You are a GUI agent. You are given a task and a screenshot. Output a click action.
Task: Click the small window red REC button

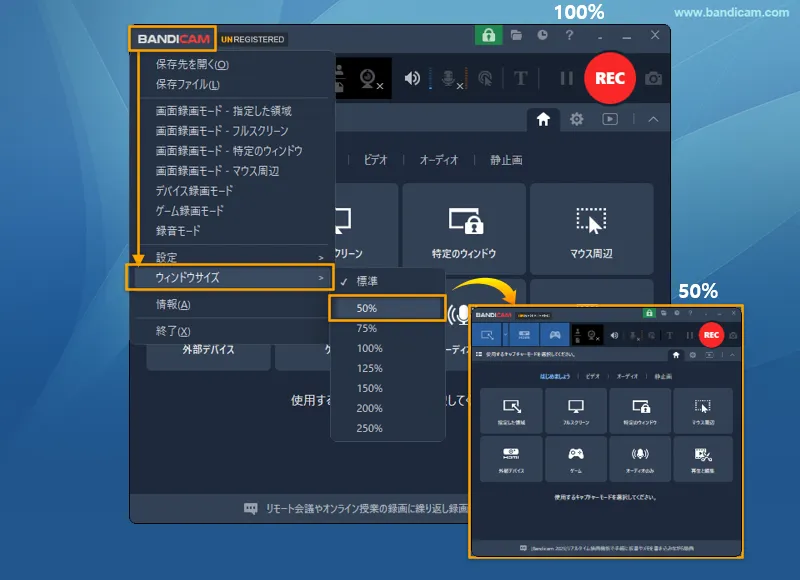[711, 335]
